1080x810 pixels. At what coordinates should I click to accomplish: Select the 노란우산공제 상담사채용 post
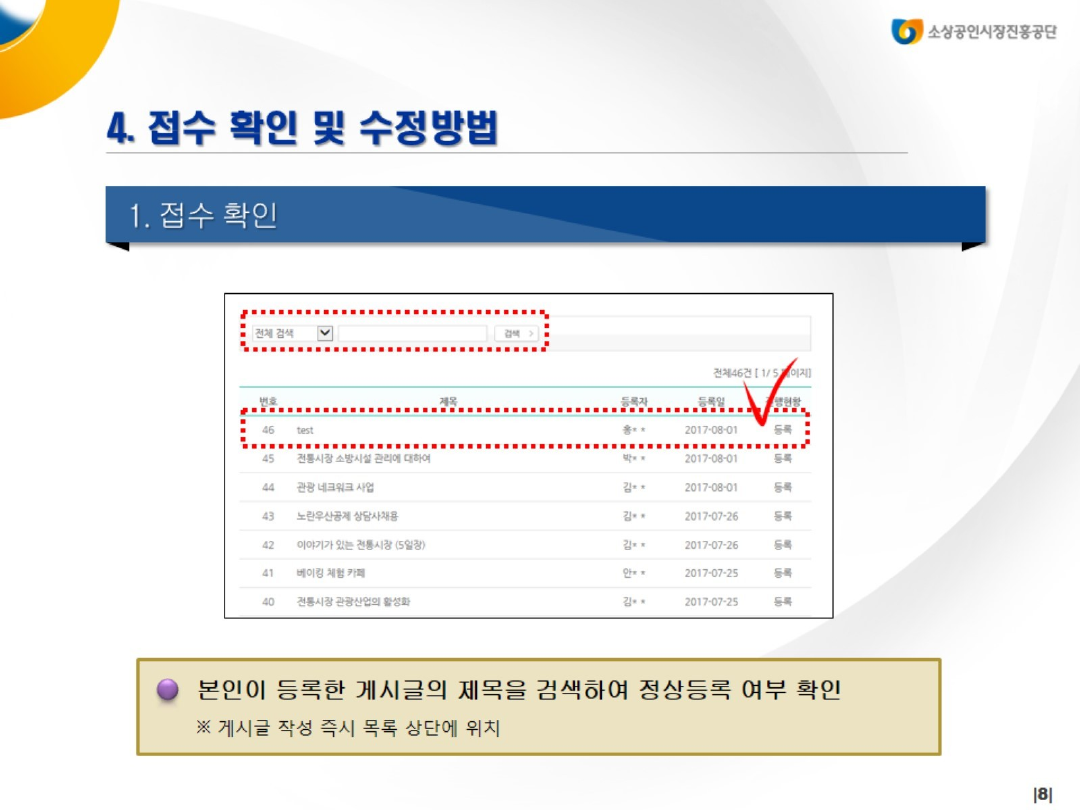point(347,516)
